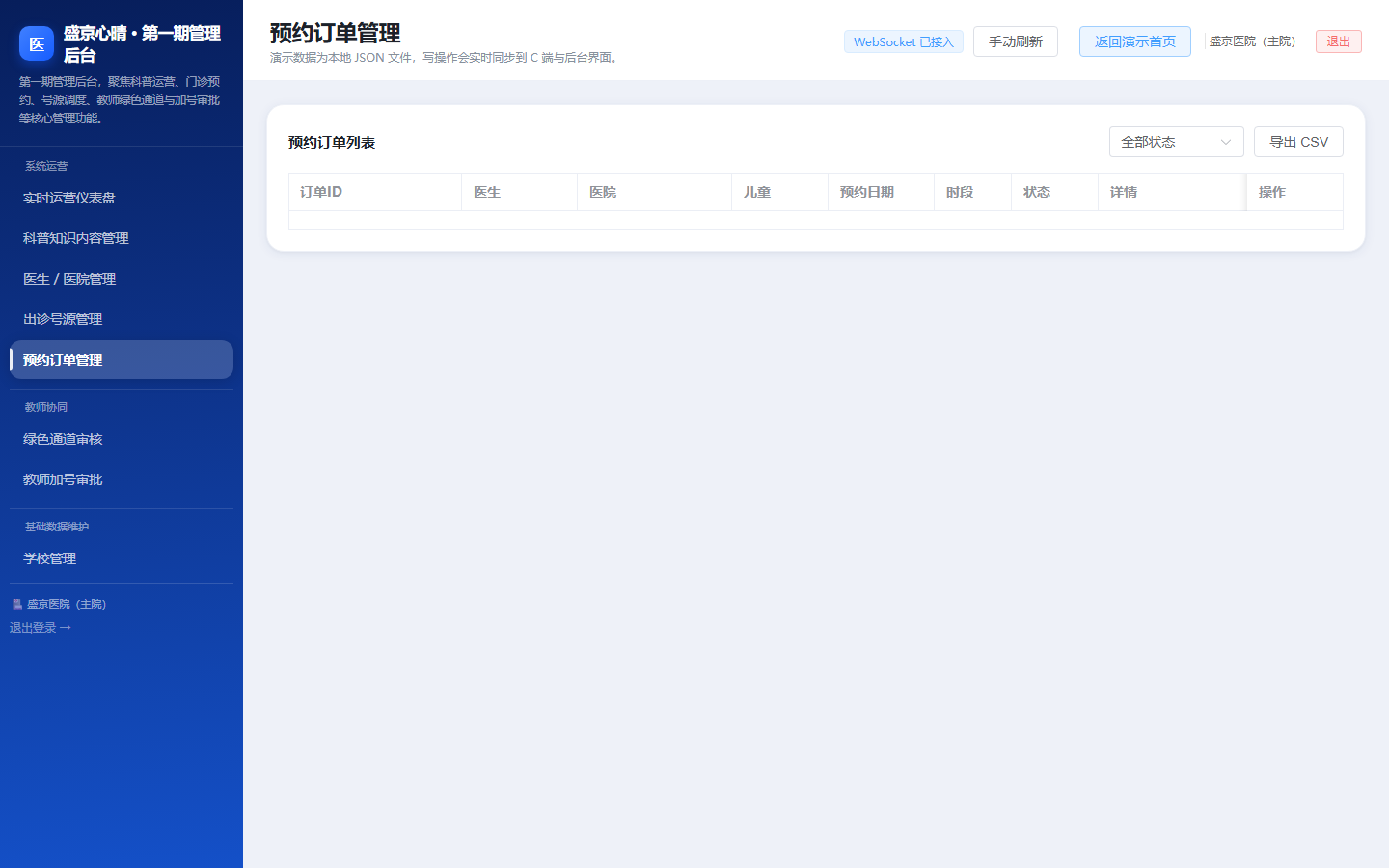The image size is (1389, 868).
Task: Click the 手动刷新 button
Action: [x=1016, y=41]
